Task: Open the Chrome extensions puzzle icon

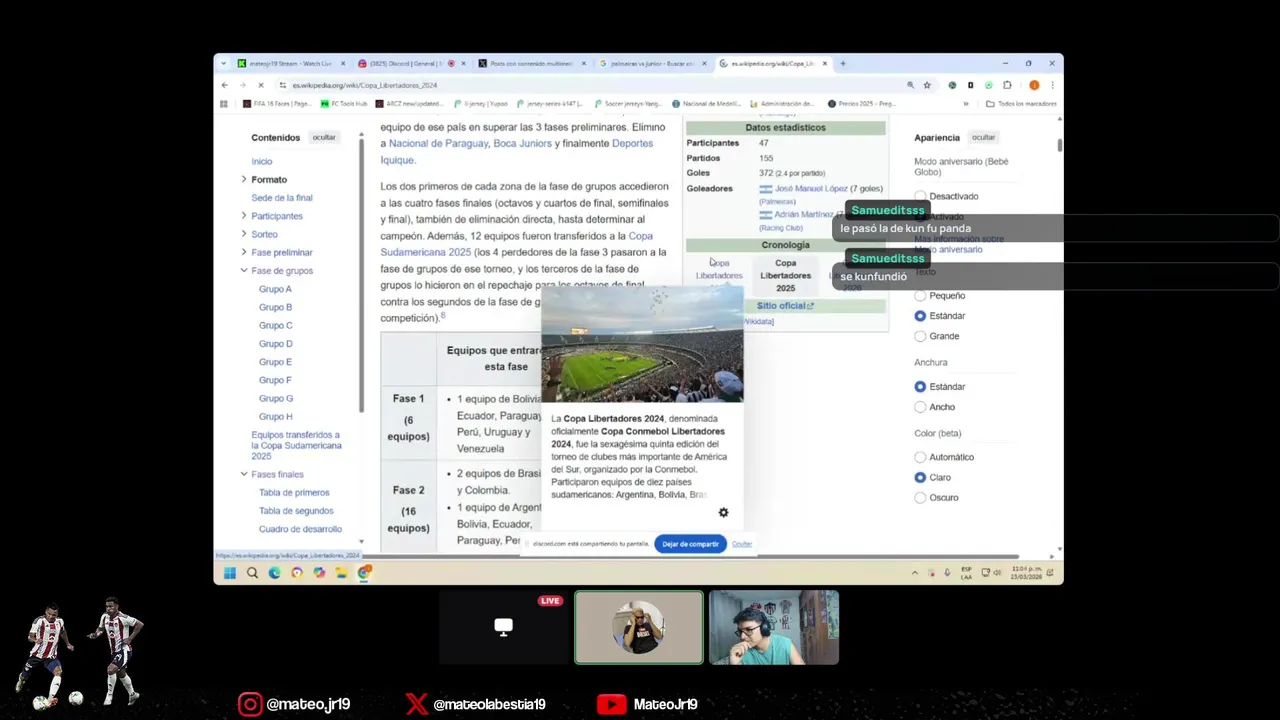Action: coord(1007,85)
